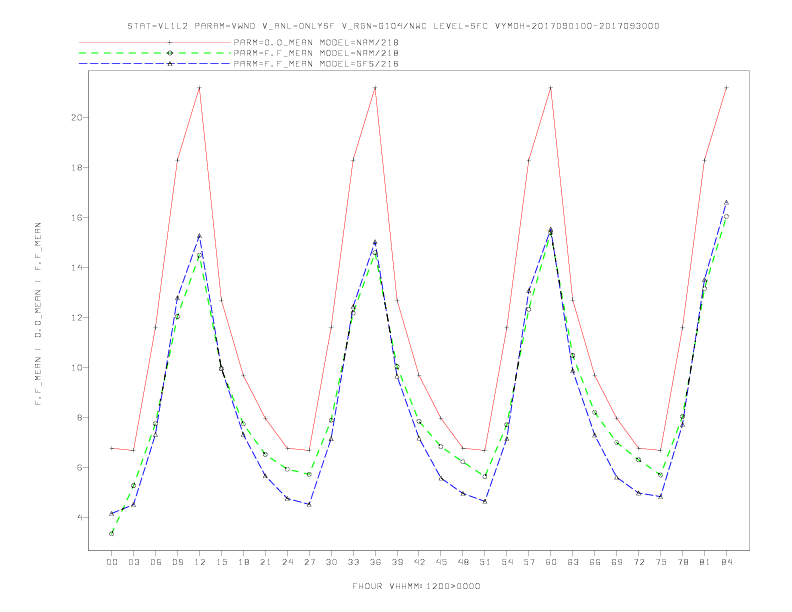The width and height of the screenshot is (792, 612).
Task: Click y-axis tick label 14
Action: pos(76,268)
